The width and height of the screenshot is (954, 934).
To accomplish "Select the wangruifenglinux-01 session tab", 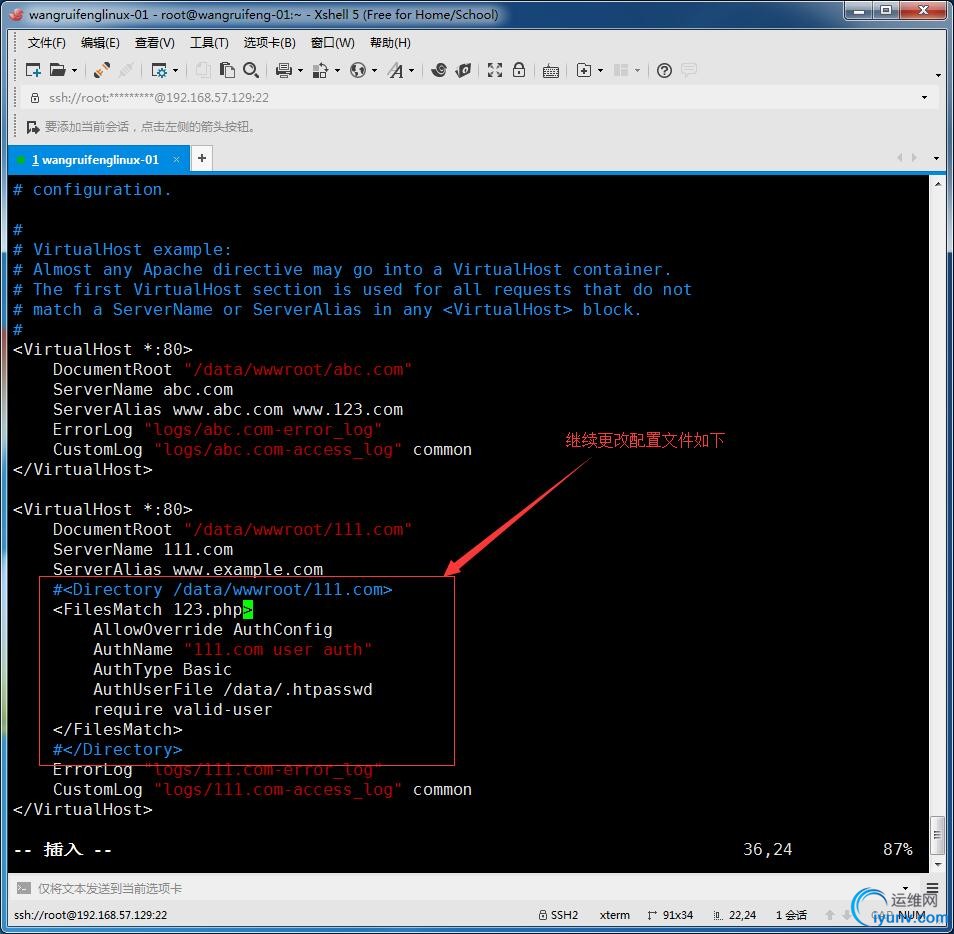I will 95,160.
